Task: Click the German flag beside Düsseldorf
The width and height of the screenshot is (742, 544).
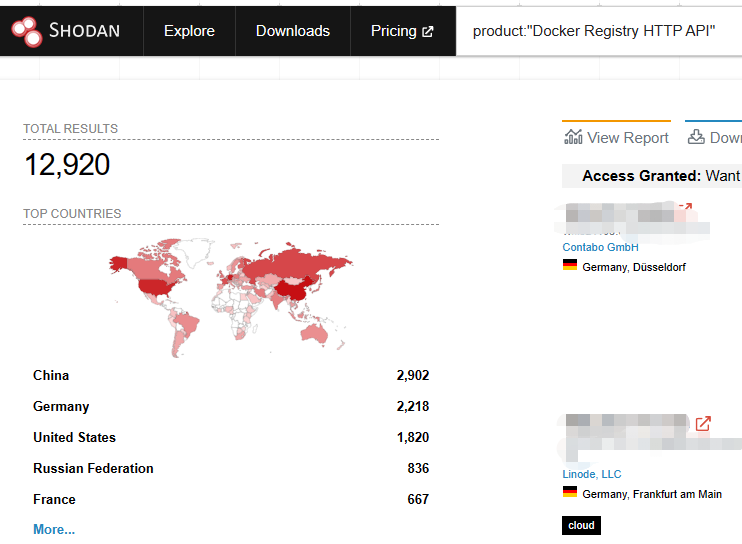Action: [570, 265]
